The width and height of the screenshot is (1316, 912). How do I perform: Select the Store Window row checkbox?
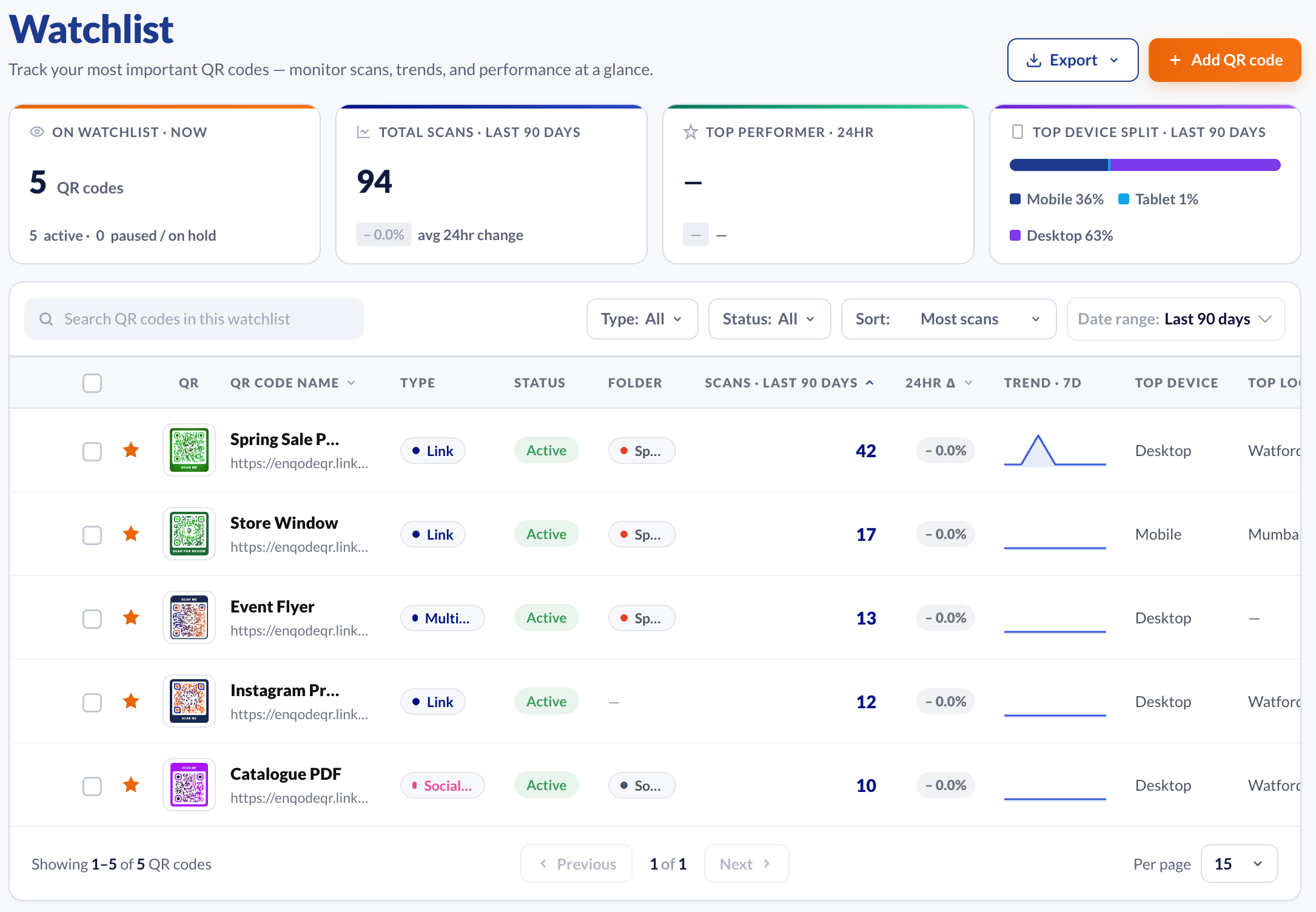click(92, 535)
